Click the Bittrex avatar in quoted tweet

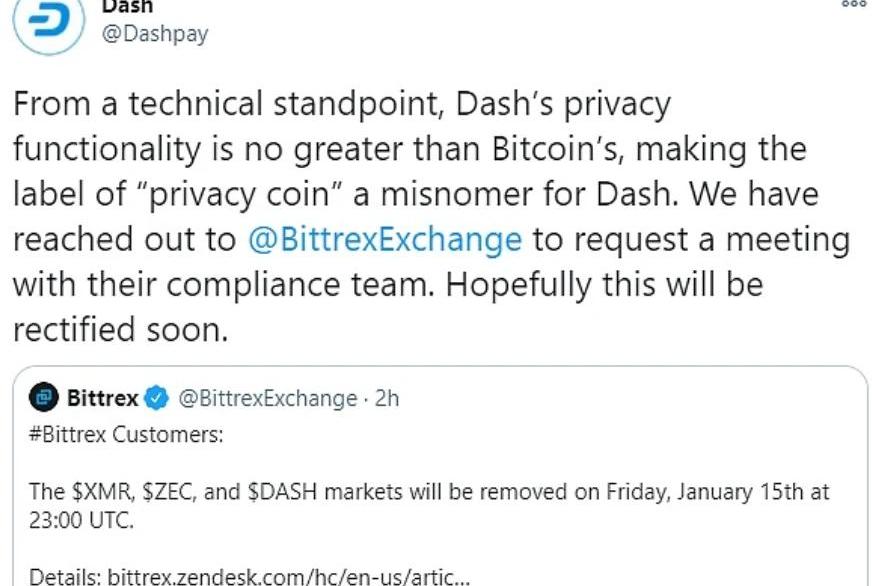click(44, 399)
